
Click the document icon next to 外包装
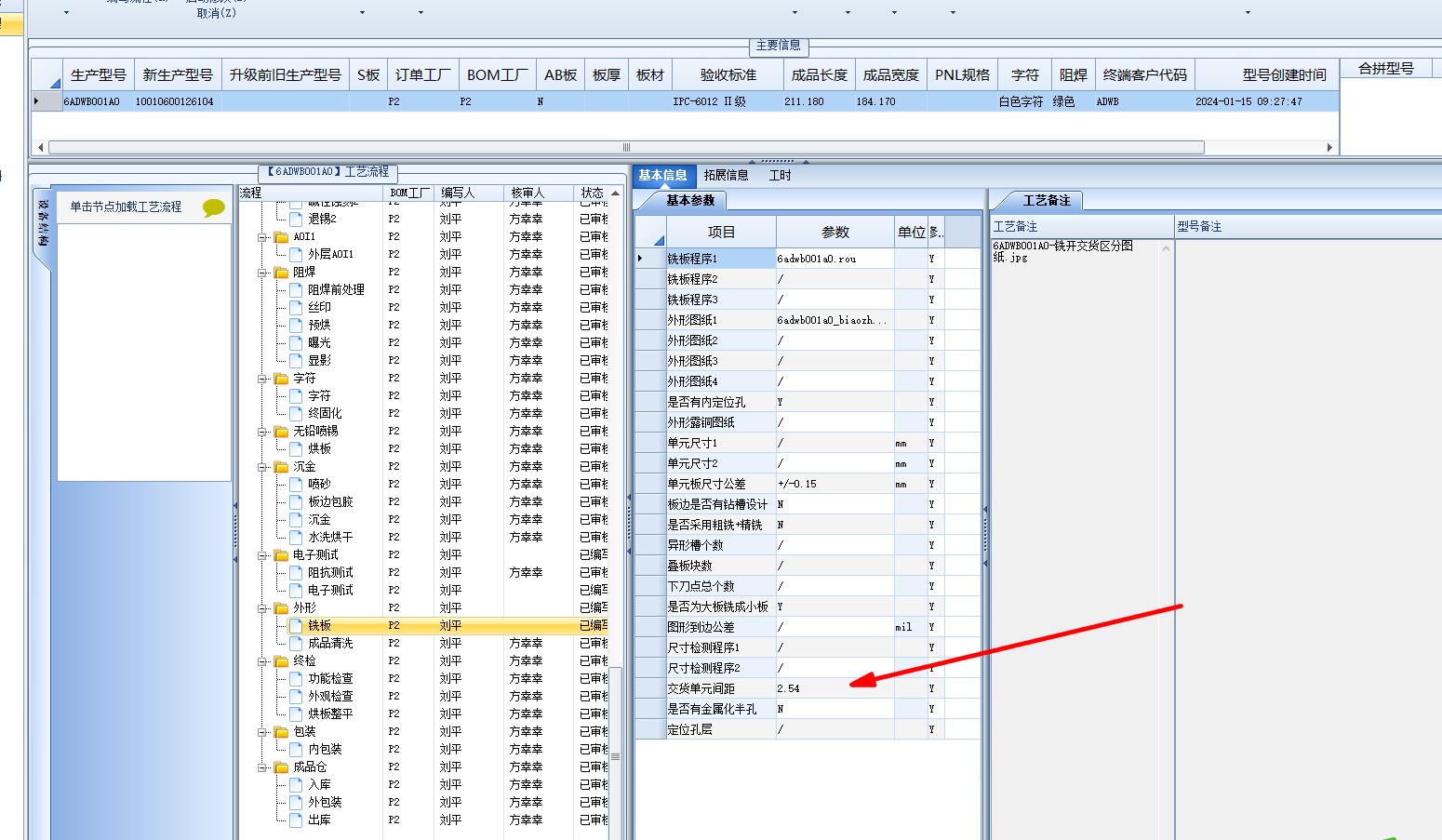point(296,802)
